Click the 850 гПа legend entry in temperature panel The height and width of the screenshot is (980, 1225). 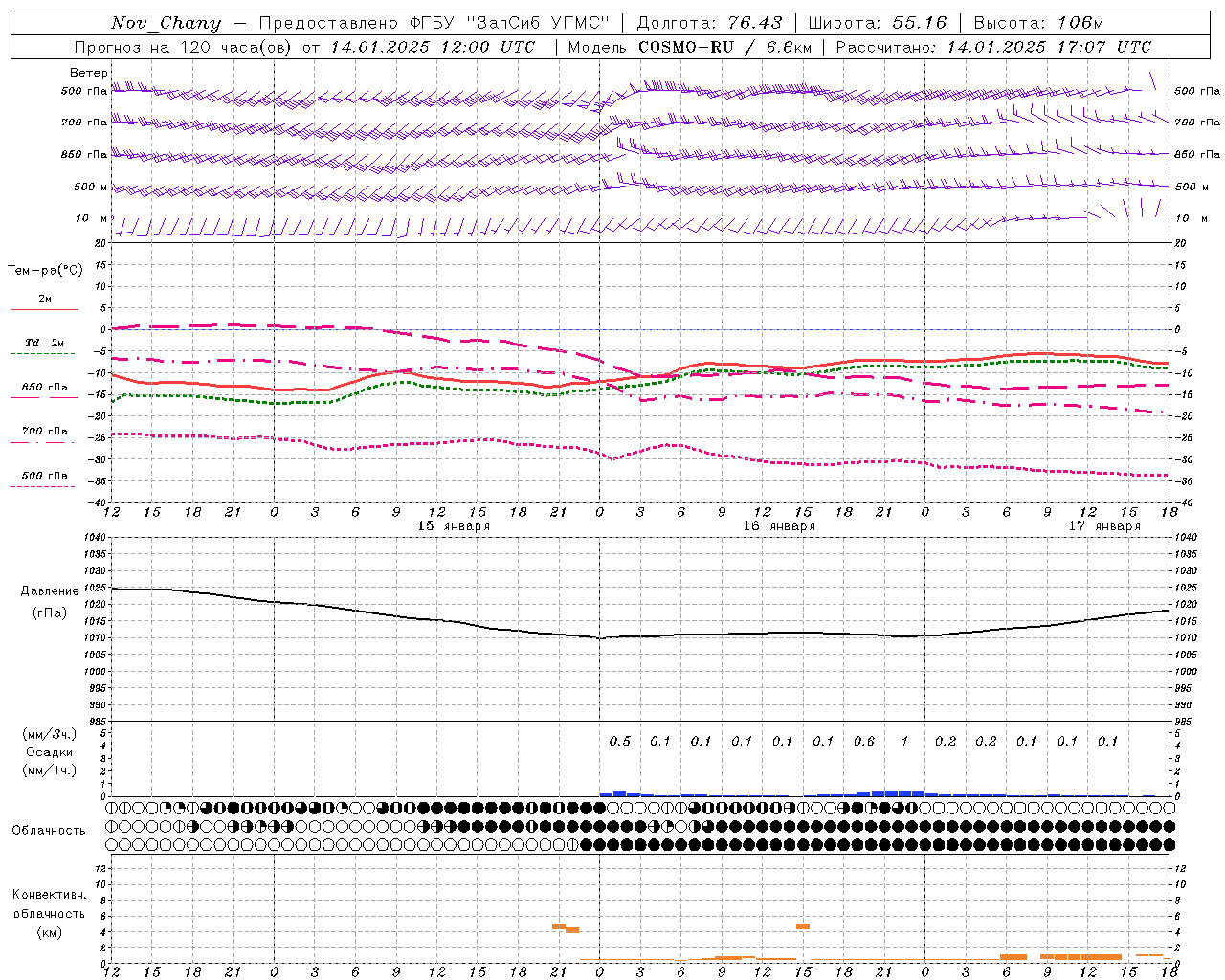coord(44,388)
